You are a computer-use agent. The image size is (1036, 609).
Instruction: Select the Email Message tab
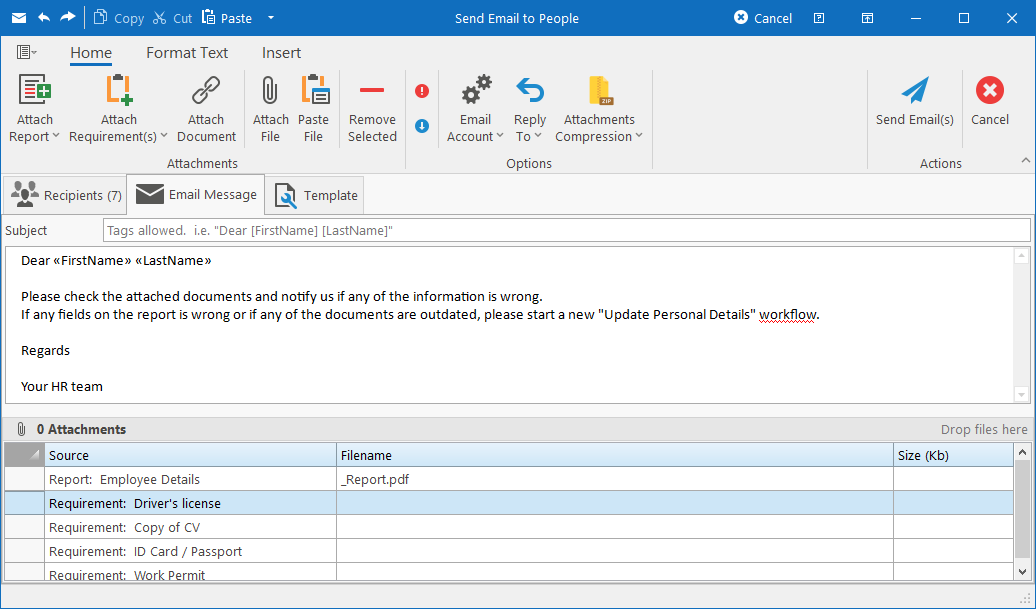coord(196,194)
